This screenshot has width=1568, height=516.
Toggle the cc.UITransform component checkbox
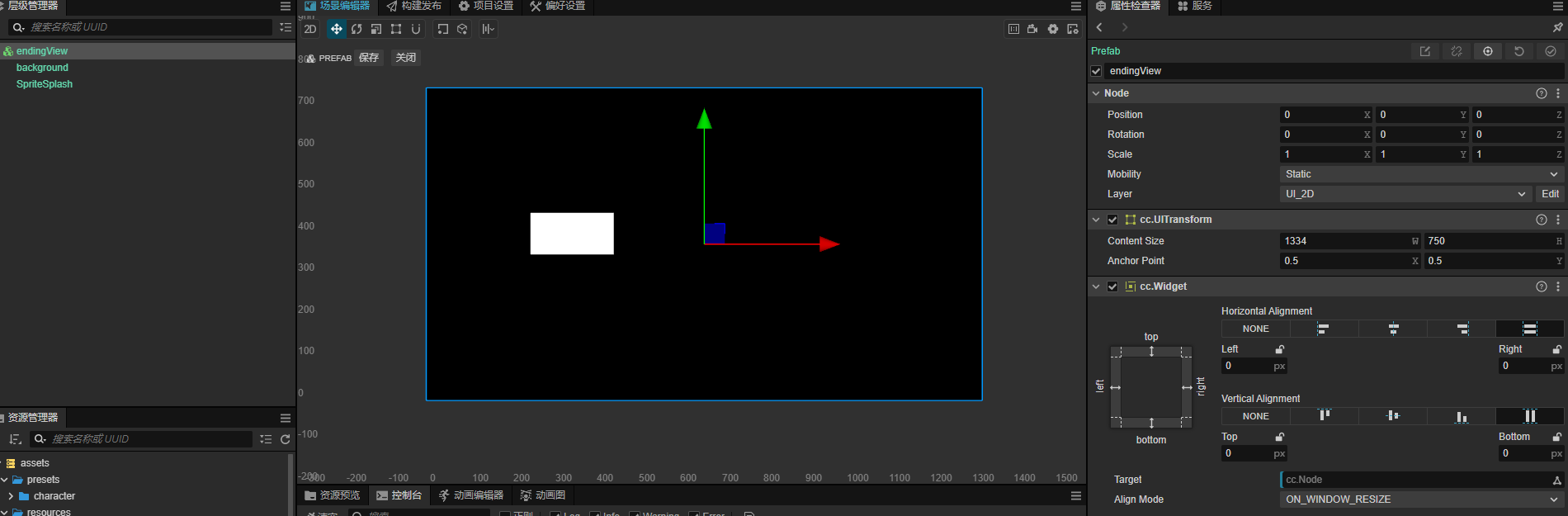tap(1112, 220)
